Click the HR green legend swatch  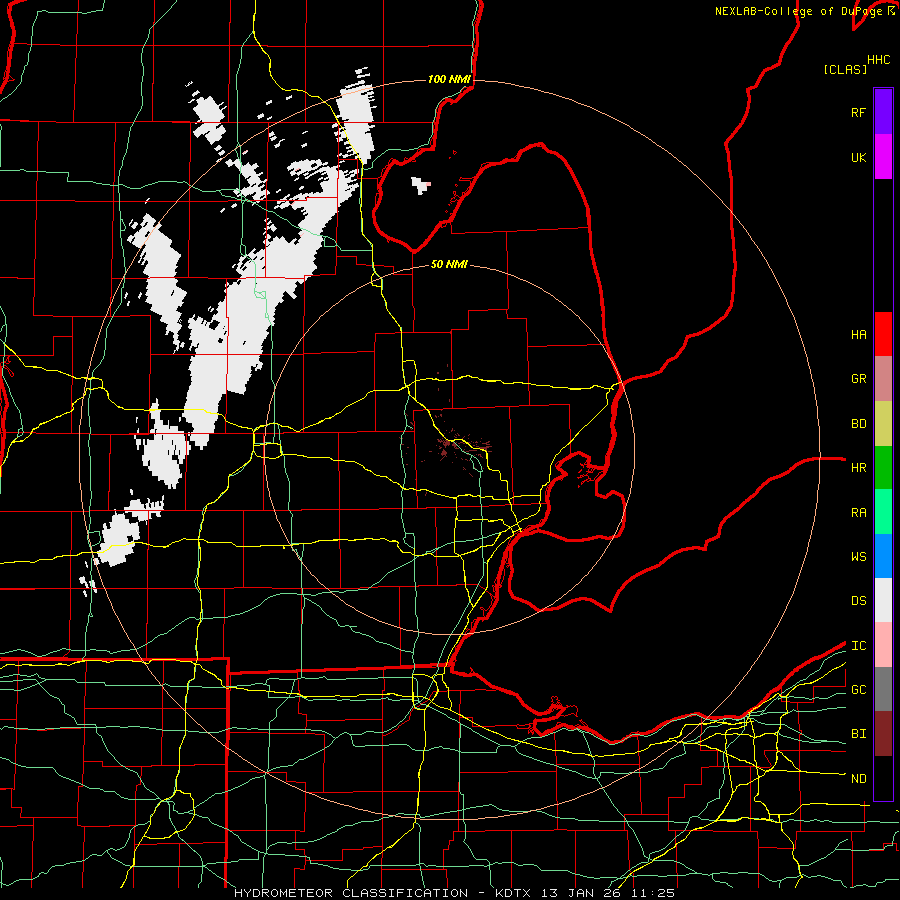pyautogui.click(x=883, y=467)
